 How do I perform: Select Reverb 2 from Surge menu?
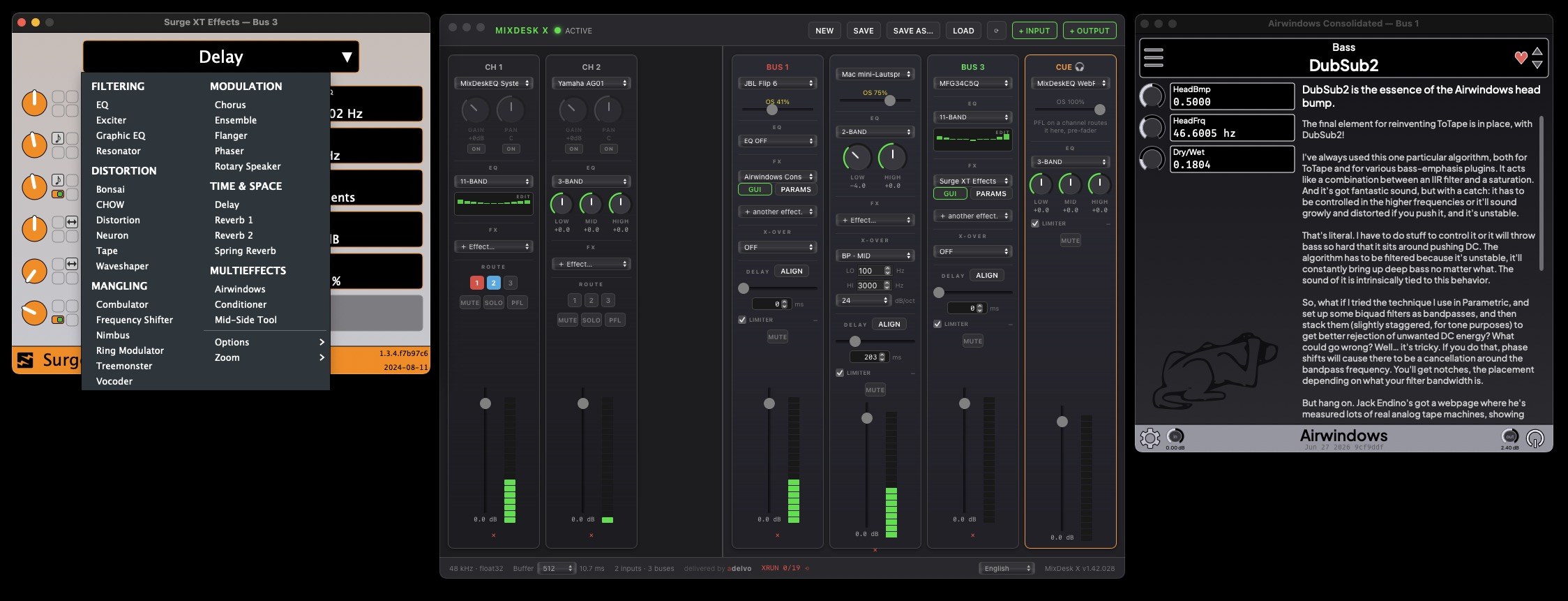(234, 235)
